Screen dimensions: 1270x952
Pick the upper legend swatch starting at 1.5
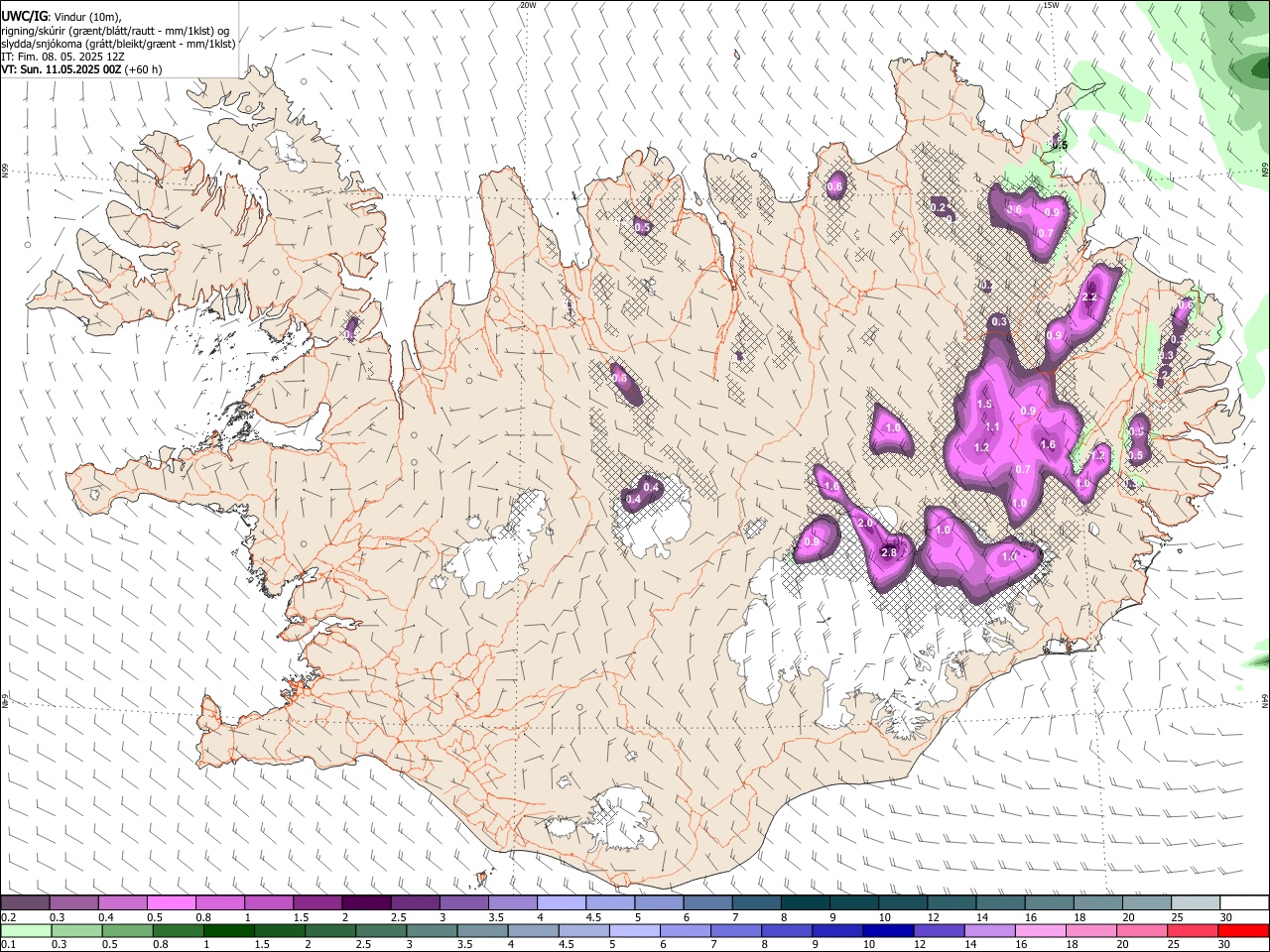[317, 903]
